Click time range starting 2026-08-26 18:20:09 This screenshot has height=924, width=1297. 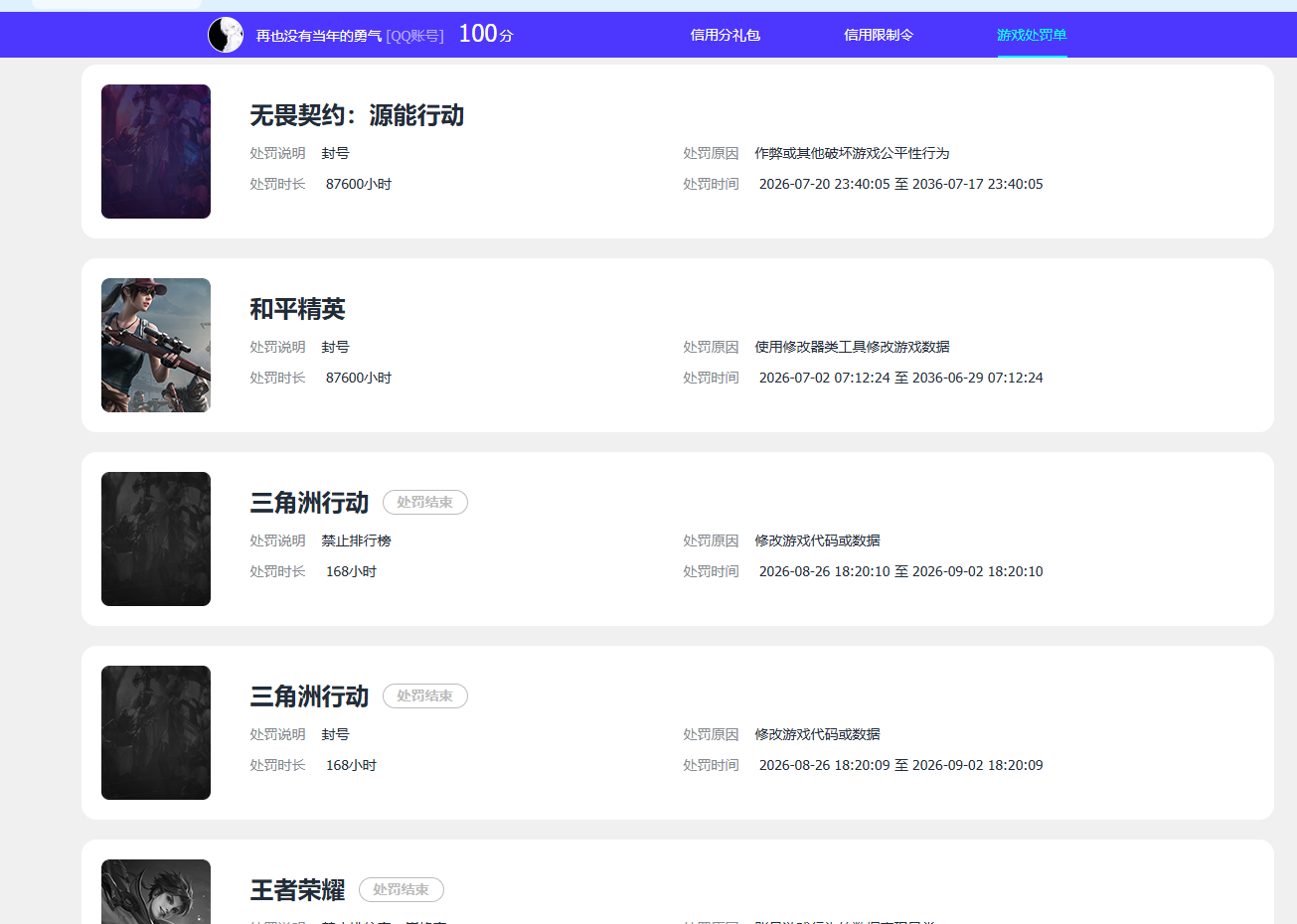coord(901,765)
